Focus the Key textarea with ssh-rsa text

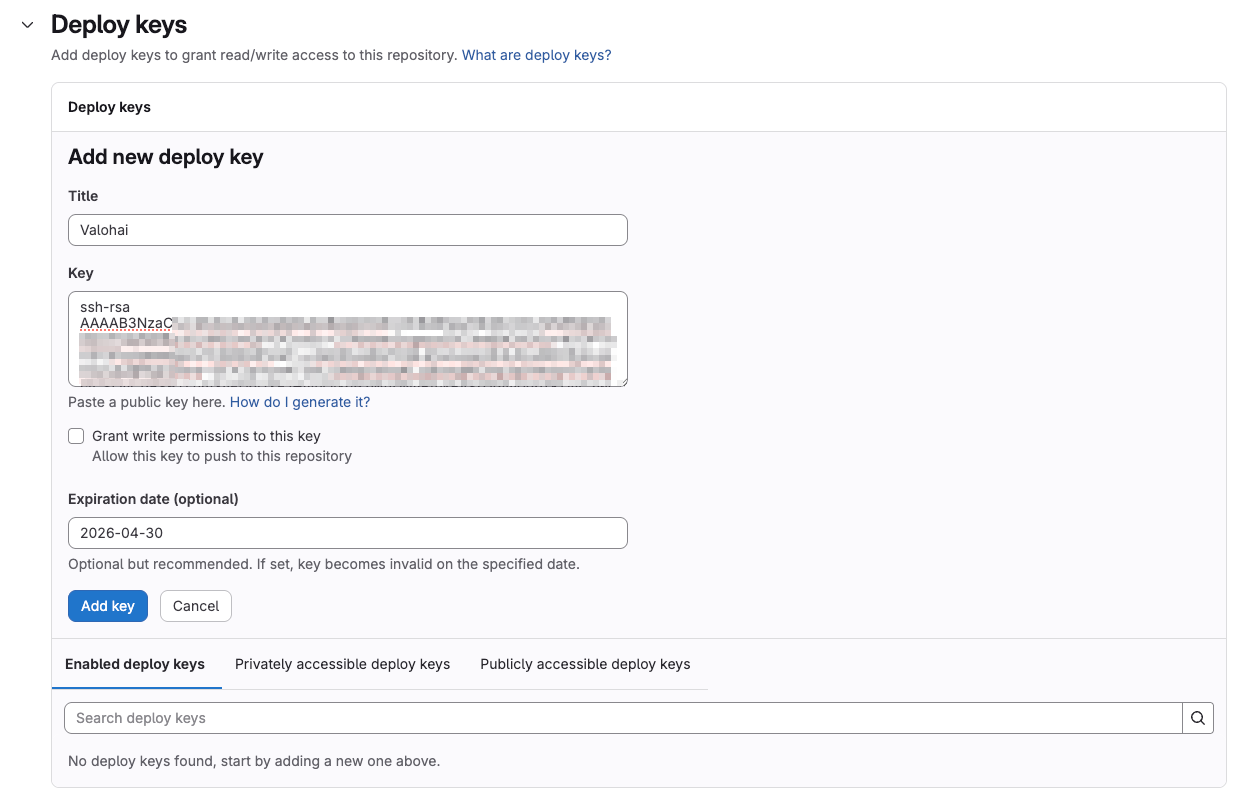click(x=347, y=339)
